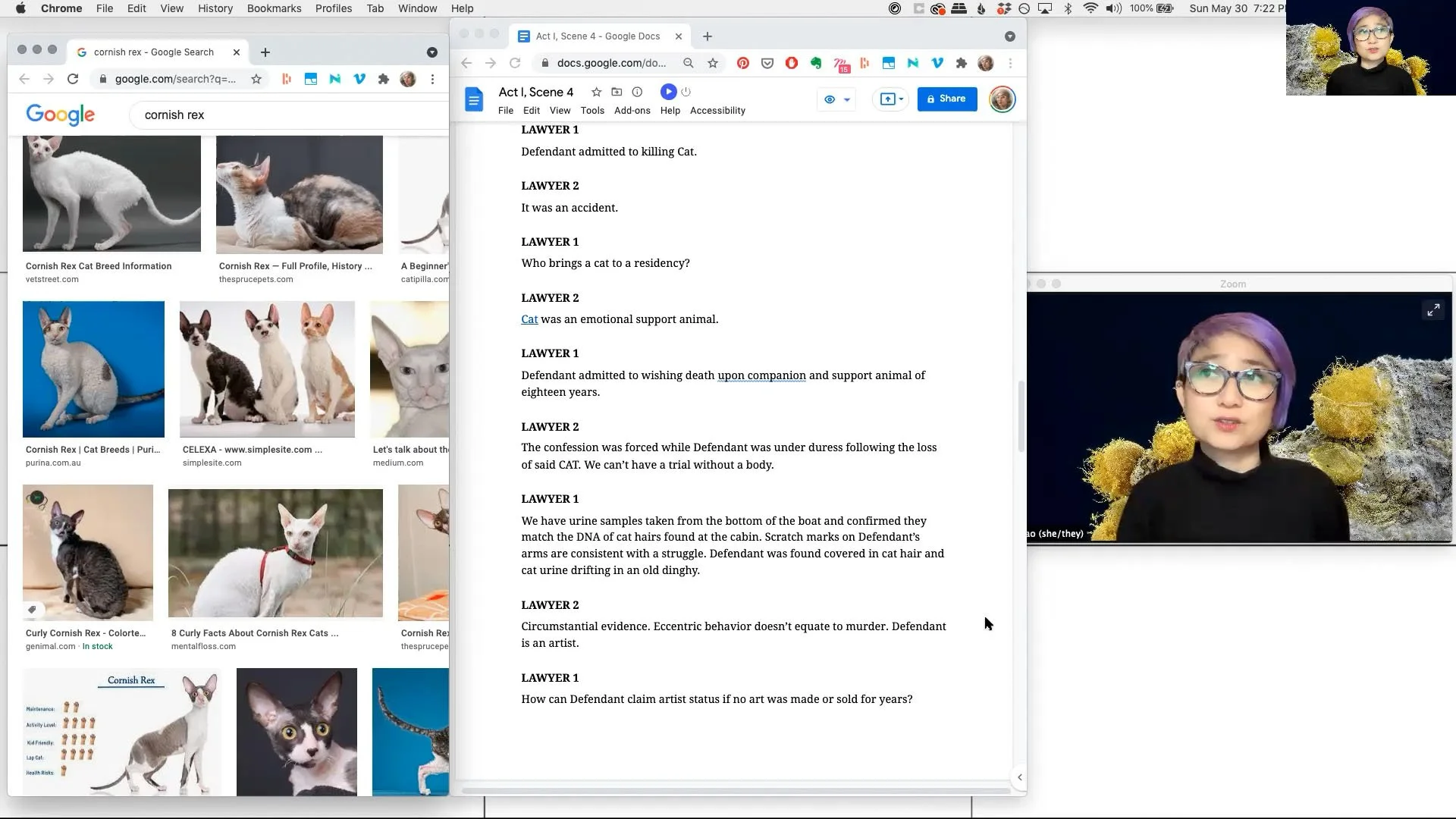Bookmark the Google search page with star

point(256,79)
